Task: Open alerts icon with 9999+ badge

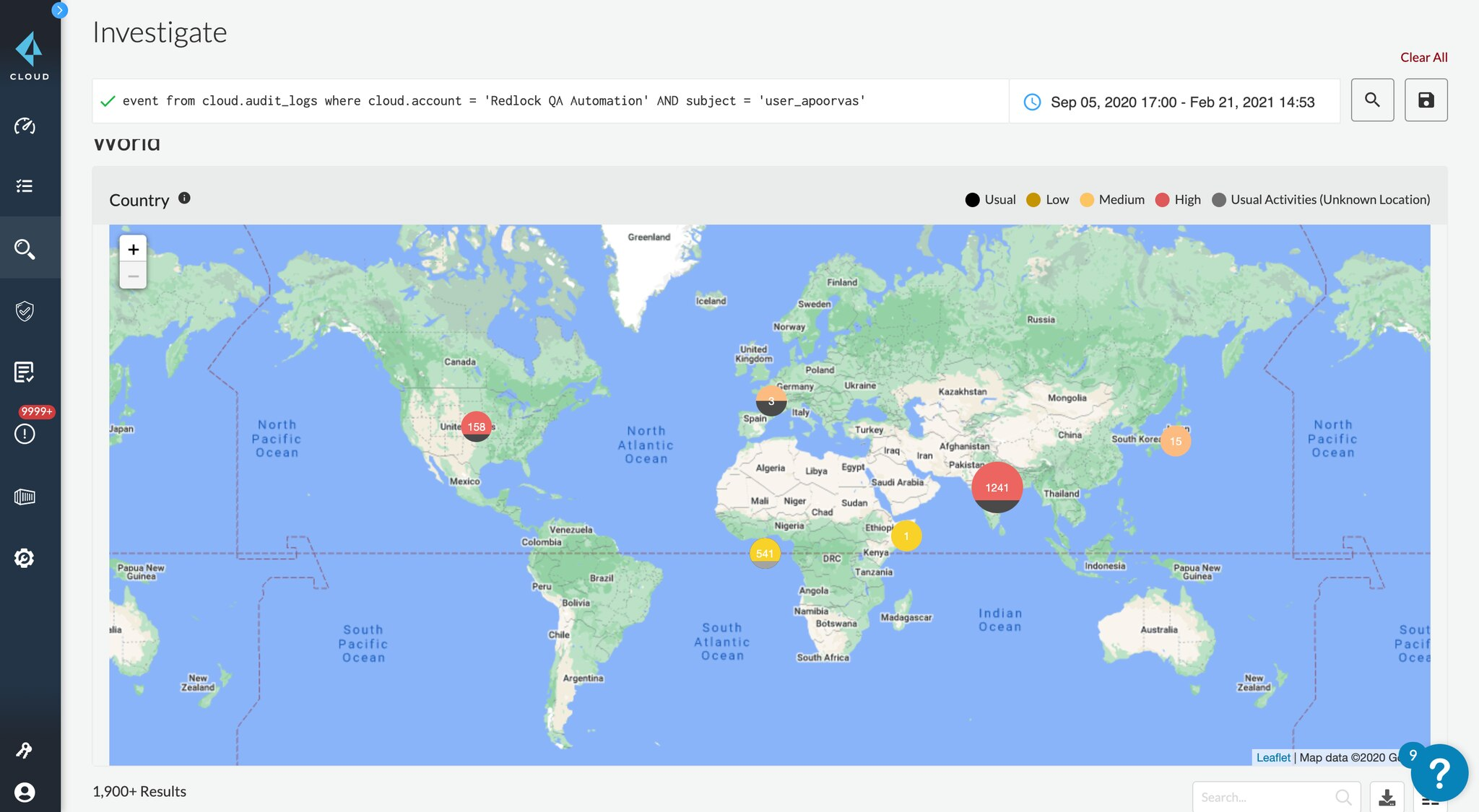Action: point(25,433)
